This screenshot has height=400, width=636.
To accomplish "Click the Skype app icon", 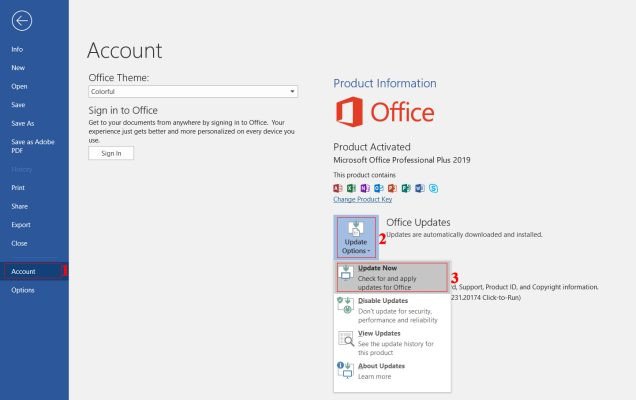I will click(434, 188).
